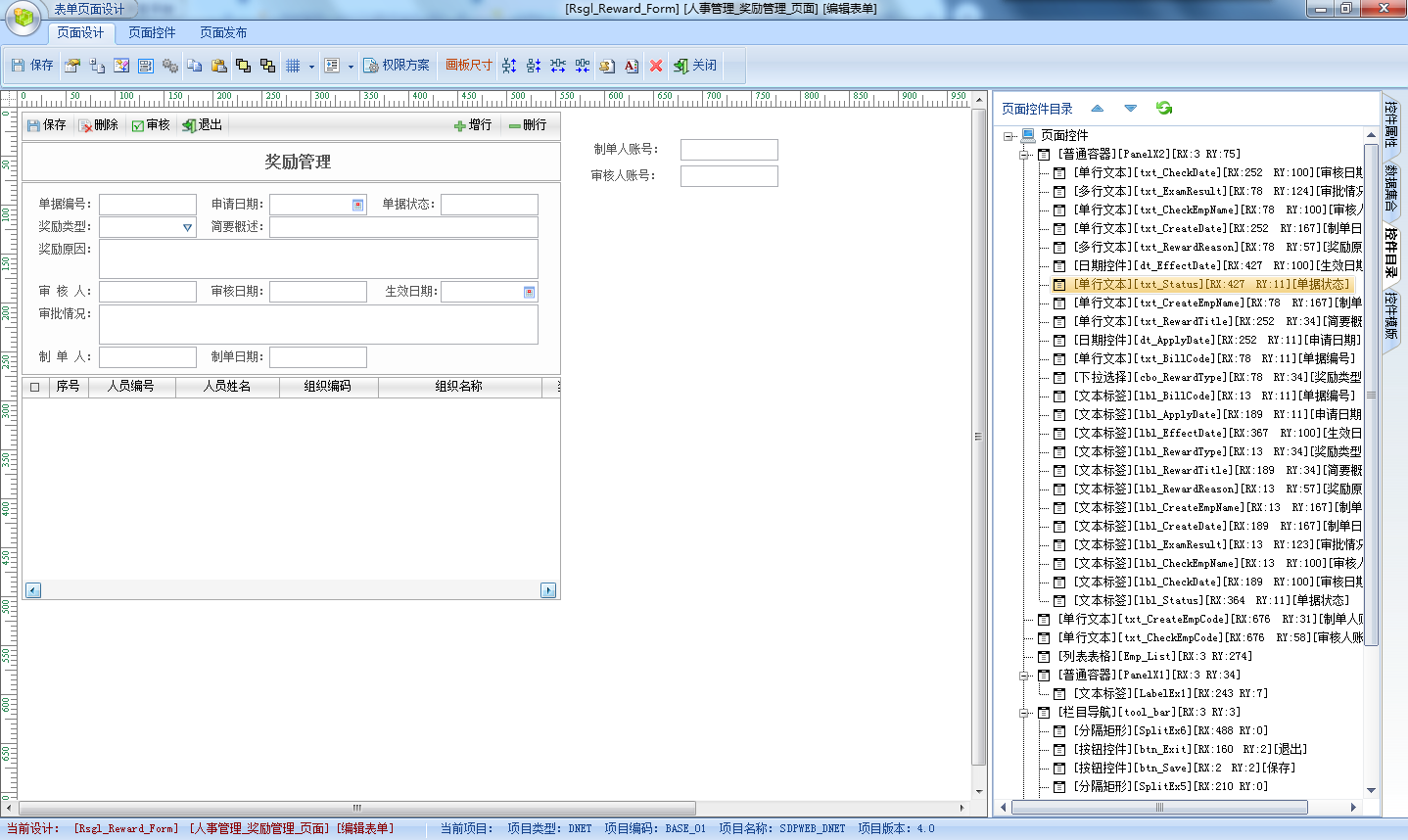The height and width of the screenshot is (840, 1408).
Task: Switch to the 页面设计 tab
Action: tap(80, 32)
